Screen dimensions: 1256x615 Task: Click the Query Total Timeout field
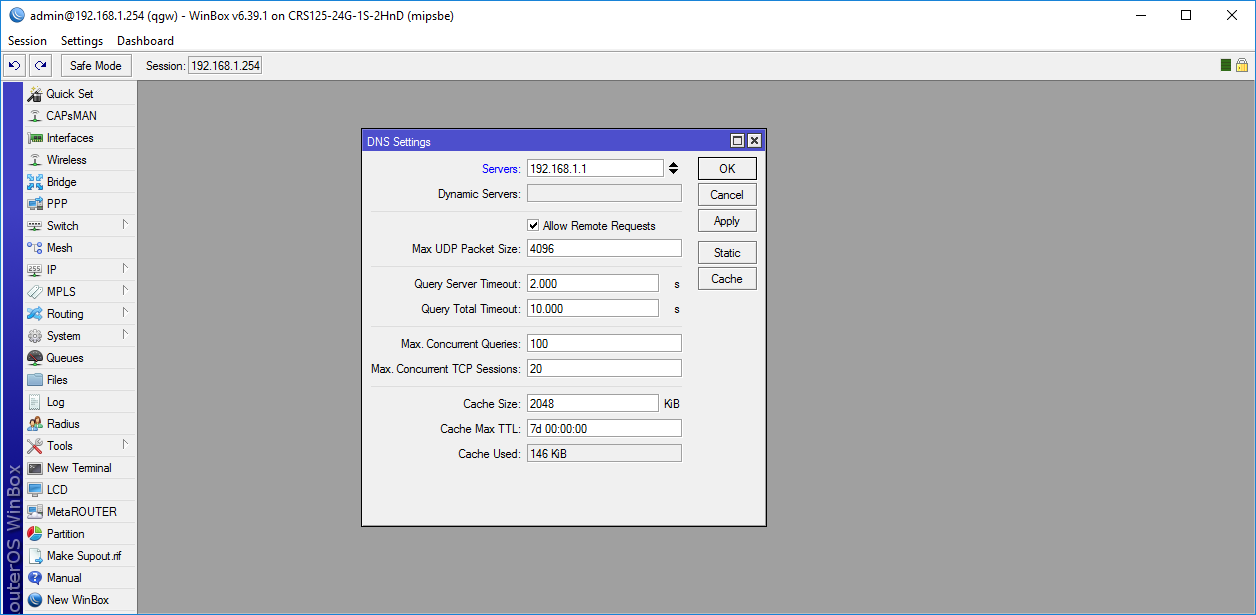pyautogui.click(x=593, y=309)
